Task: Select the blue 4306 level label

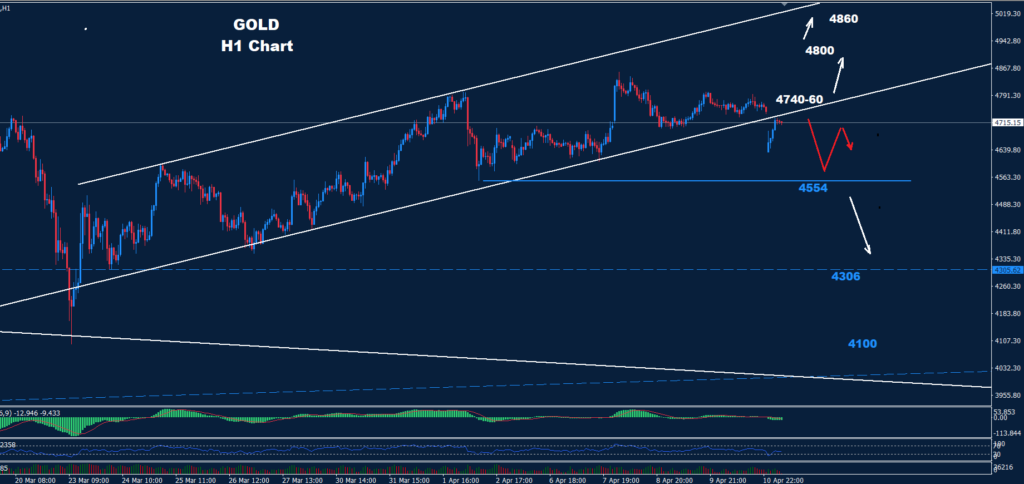Action: [845, 277]
